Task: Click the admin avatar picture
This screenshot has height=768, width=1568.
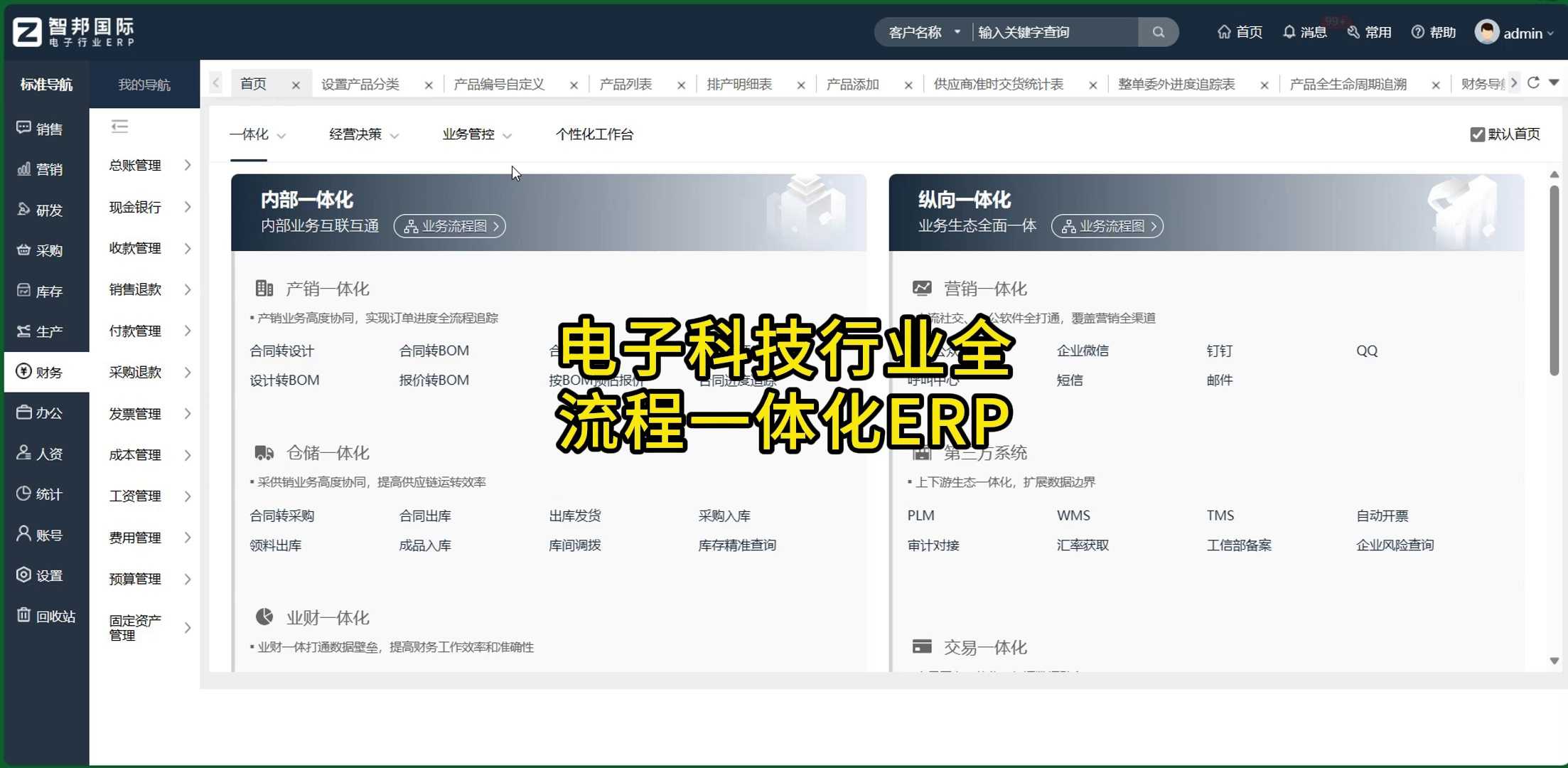Action: click(x=1486, y=32)
